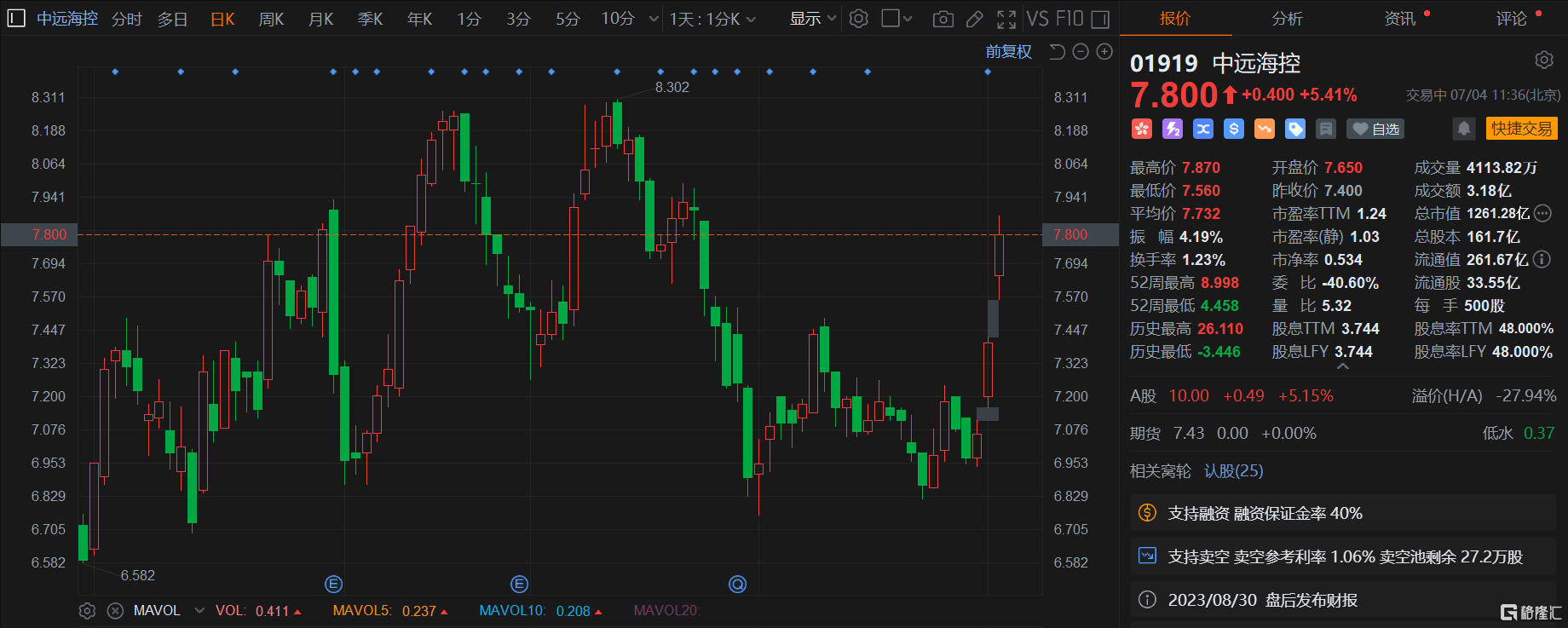Click the first E earnings marker
The image size is (1568, 628).
(x=334, y=584)
